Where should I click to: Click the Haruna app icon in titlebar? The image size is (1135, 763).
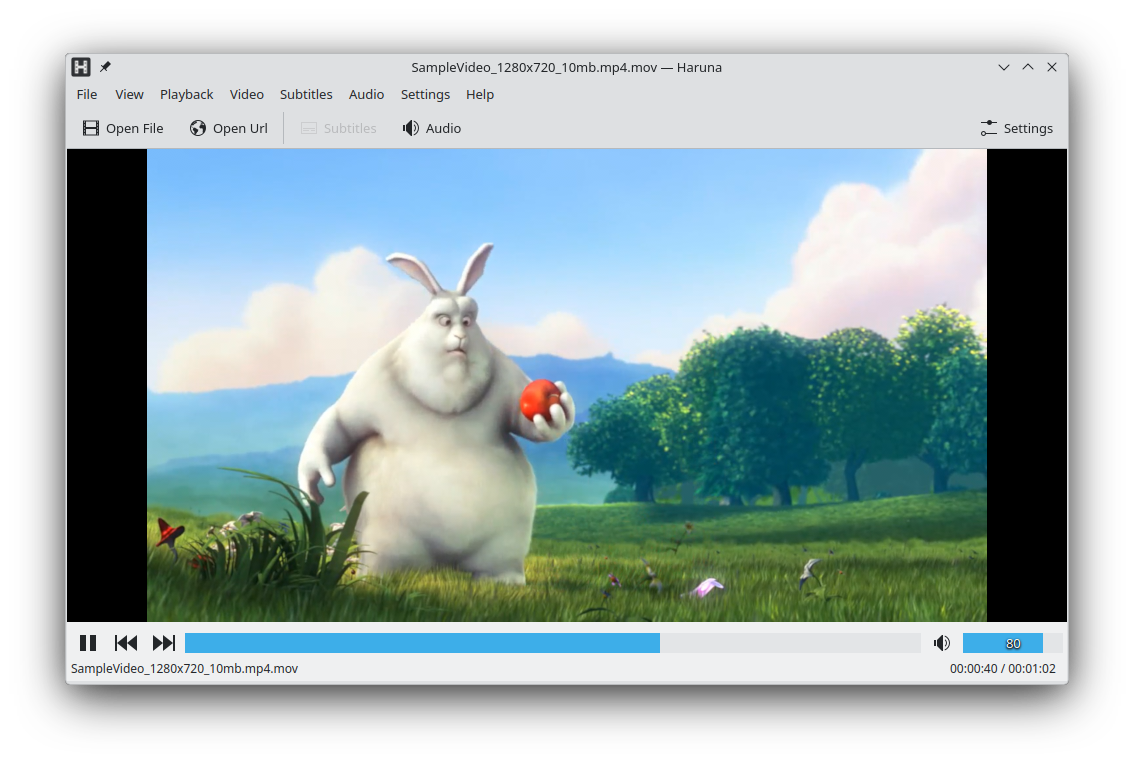pyautogui.click(x=80, y=67)
